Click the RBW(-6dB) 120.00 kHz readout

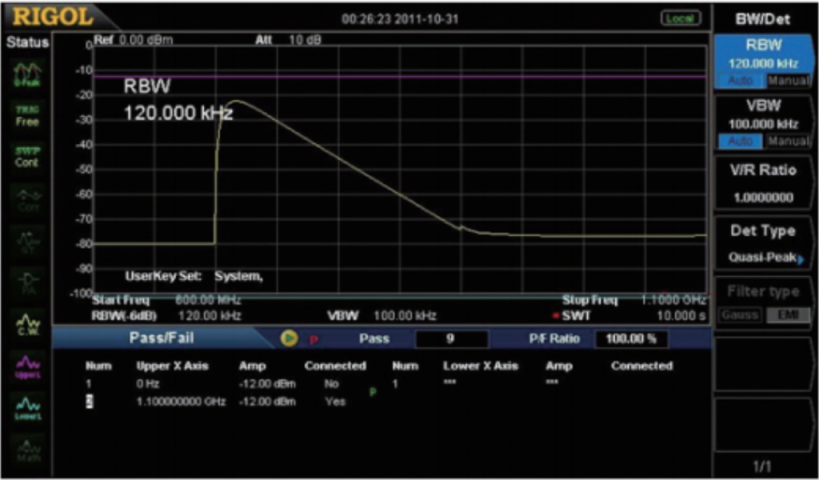pyautogui.click(x=167, y=315)
